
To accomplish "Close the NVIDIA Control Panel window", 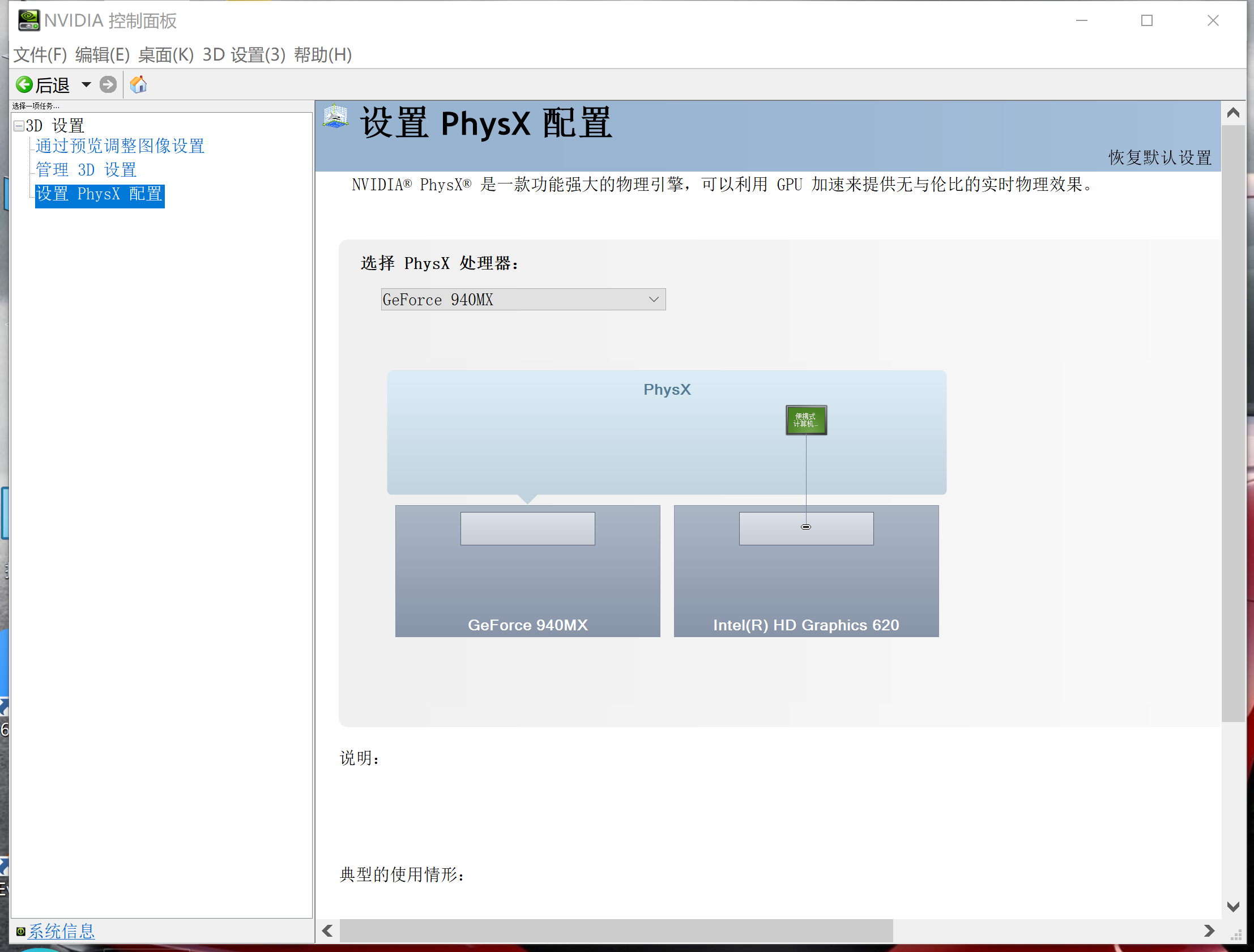I will [x=1213, y=20].
